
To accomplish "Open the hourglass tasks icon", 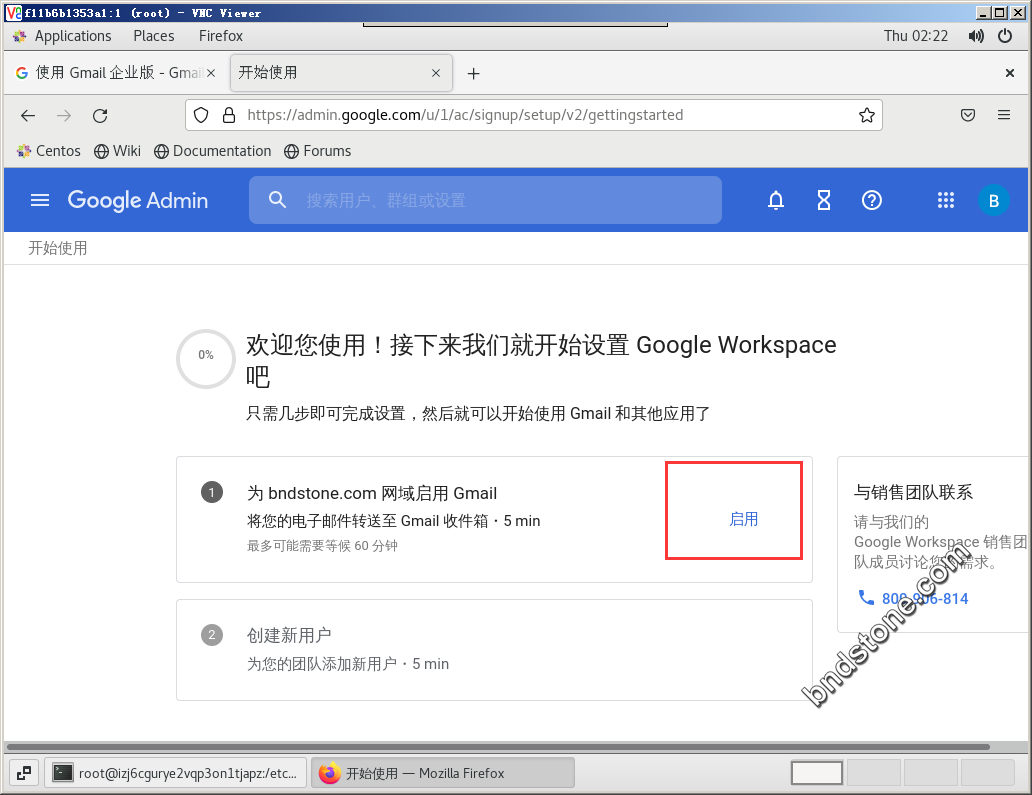I will coord(824,200).
